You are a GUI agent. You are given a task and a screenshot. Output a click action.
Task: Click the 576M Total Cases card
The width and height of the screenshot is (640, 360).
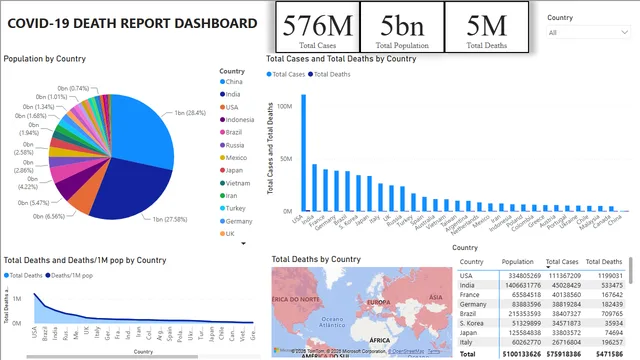pyautogui.click(x=318, y=27)
